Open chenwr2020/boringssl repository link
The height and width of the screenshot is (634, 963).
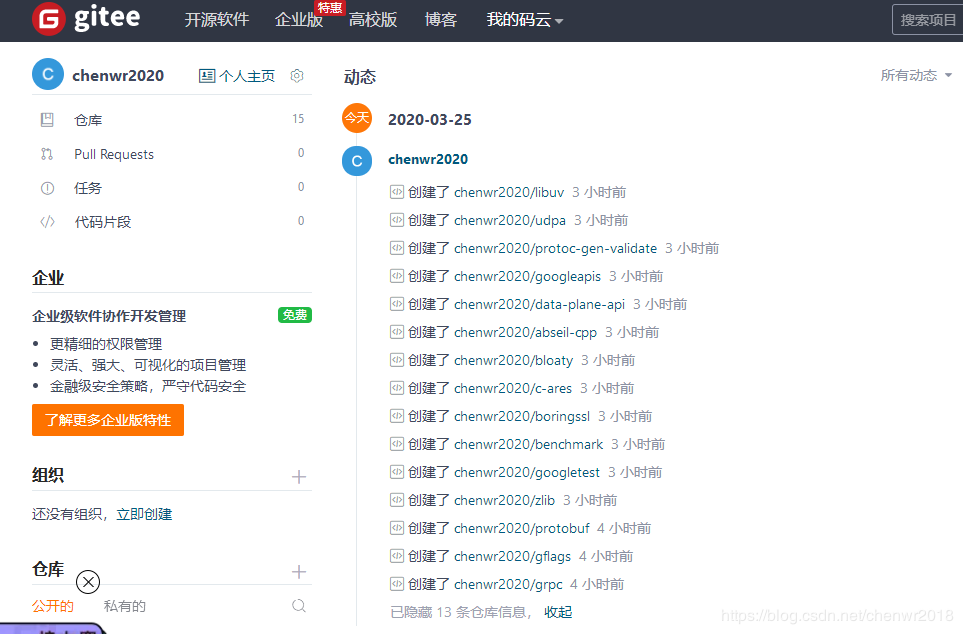point(522,417)
